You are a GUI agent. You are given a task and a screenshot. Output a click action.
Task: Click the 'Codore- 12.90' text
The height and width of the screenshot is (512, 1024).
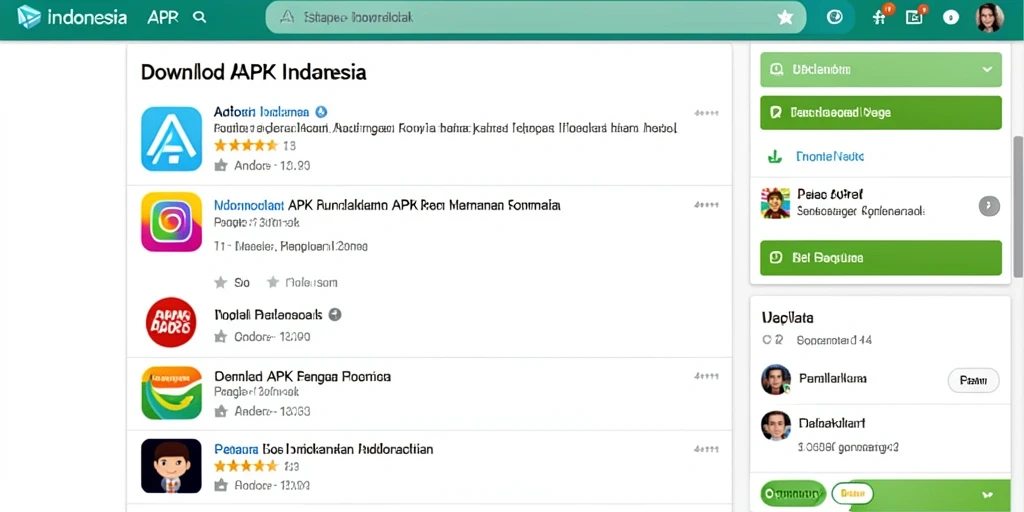tap(272, 337)
